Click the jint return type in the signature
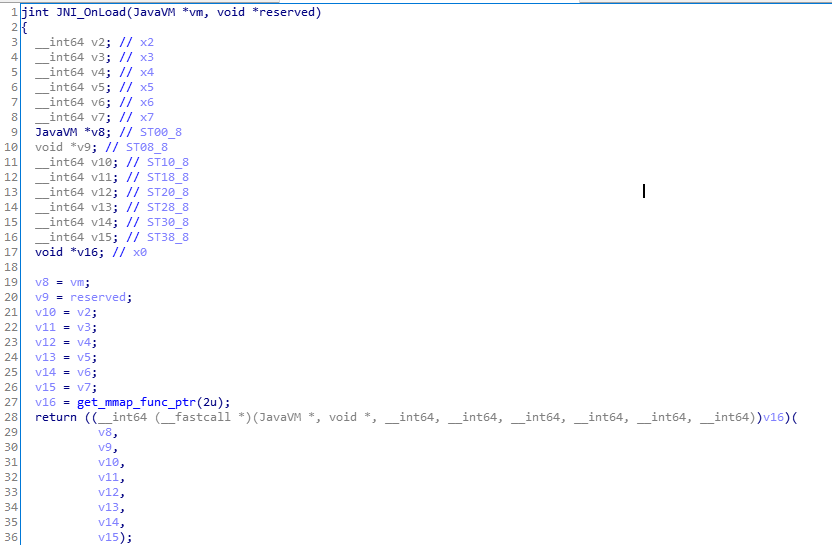 35,12
